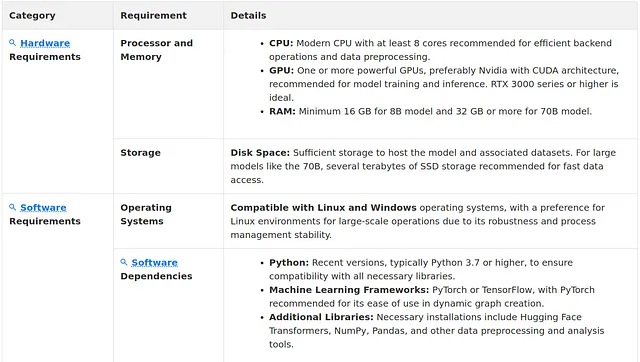Click the magnifier icon beside Software Requirements
Image resolution: width=640 pixels, height=362 pixels.
(x=13, y=207)
